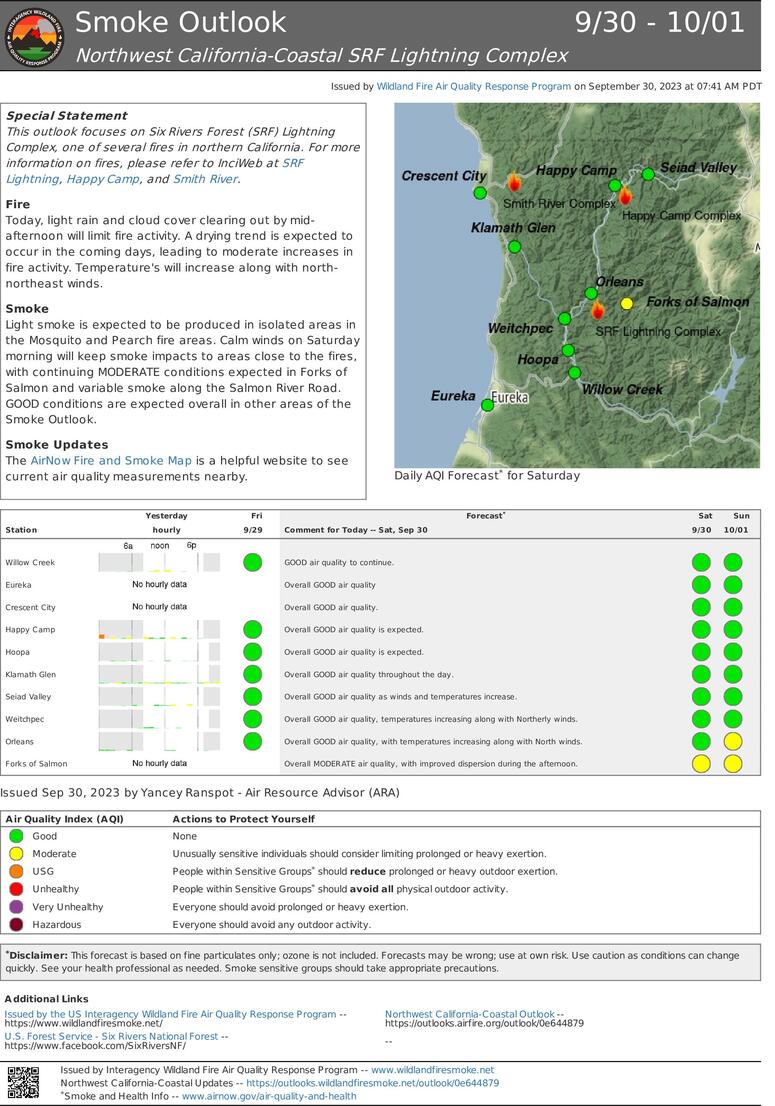Screen dimensions: 775x1106
Task: Click the USG orange legend swatch
Action: (x=16, y=871)
